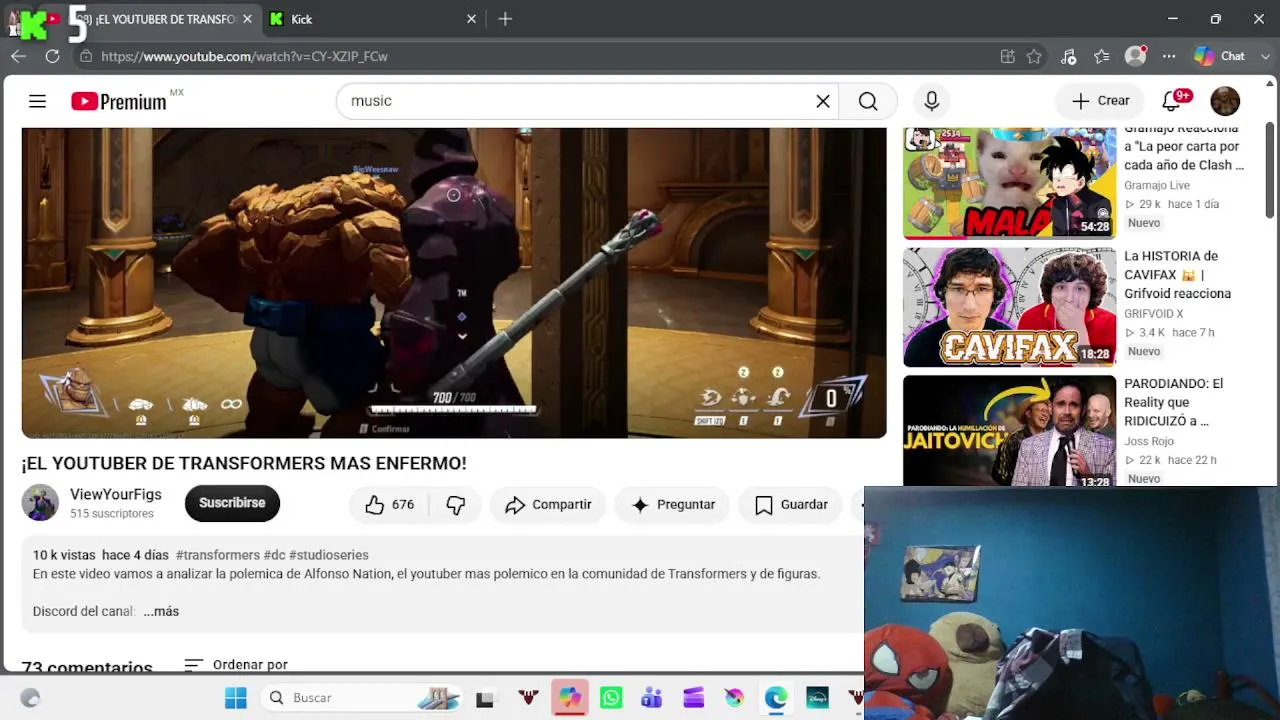The width and height of the screenshot is (1280, 720).
Task: Open PARODIANDO: El Reality video title
Action: pos(1174,402)
